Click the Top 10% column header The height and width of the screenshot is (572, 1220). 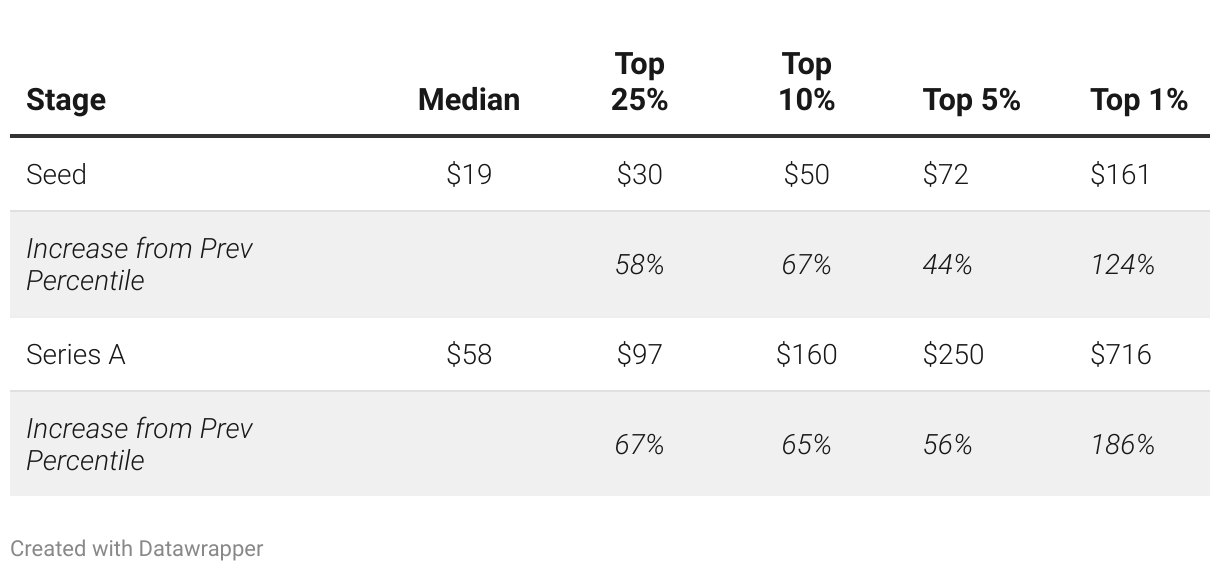click(x=806, y=82)
